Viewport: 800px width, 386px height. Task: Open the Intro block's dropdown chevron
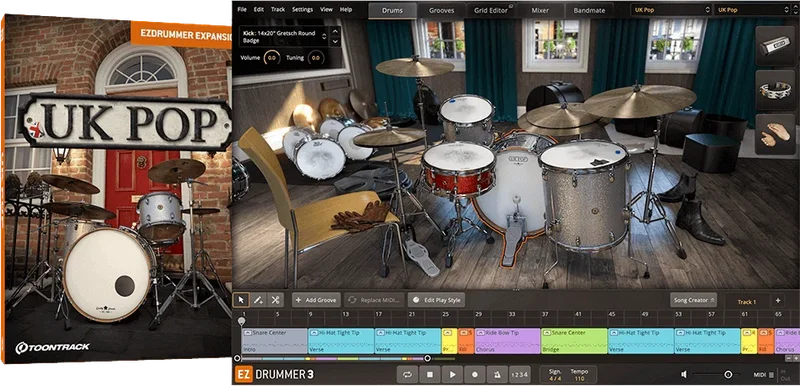coord(248,332)
